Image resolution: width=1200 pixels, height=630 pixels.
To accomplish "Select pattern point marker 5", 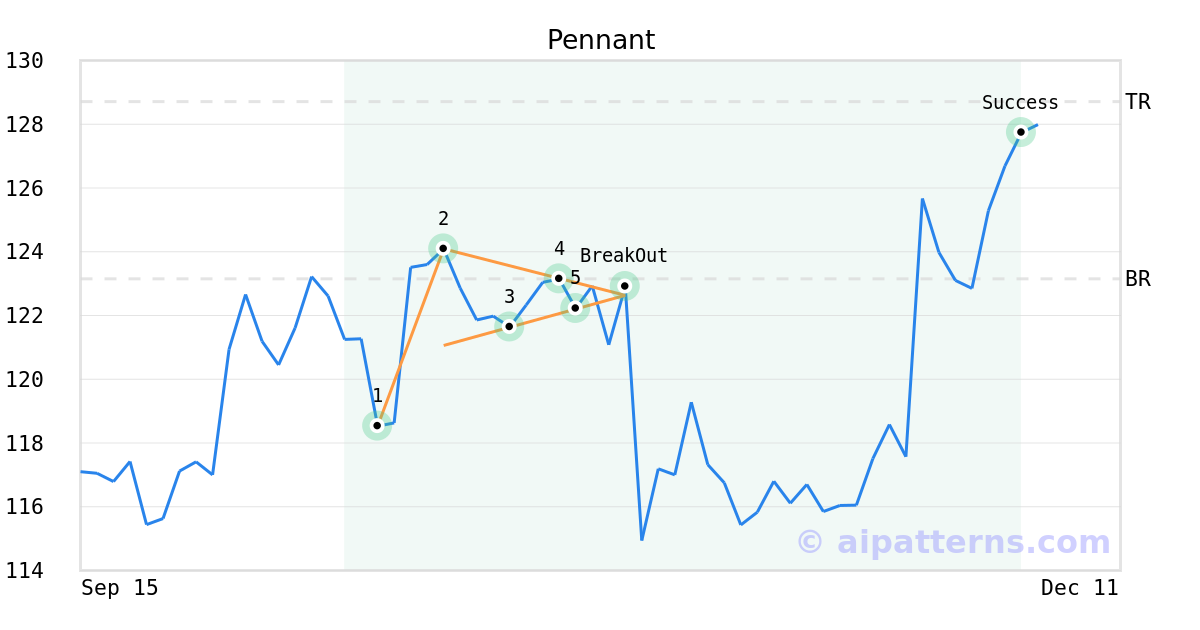I will point(575,307).
